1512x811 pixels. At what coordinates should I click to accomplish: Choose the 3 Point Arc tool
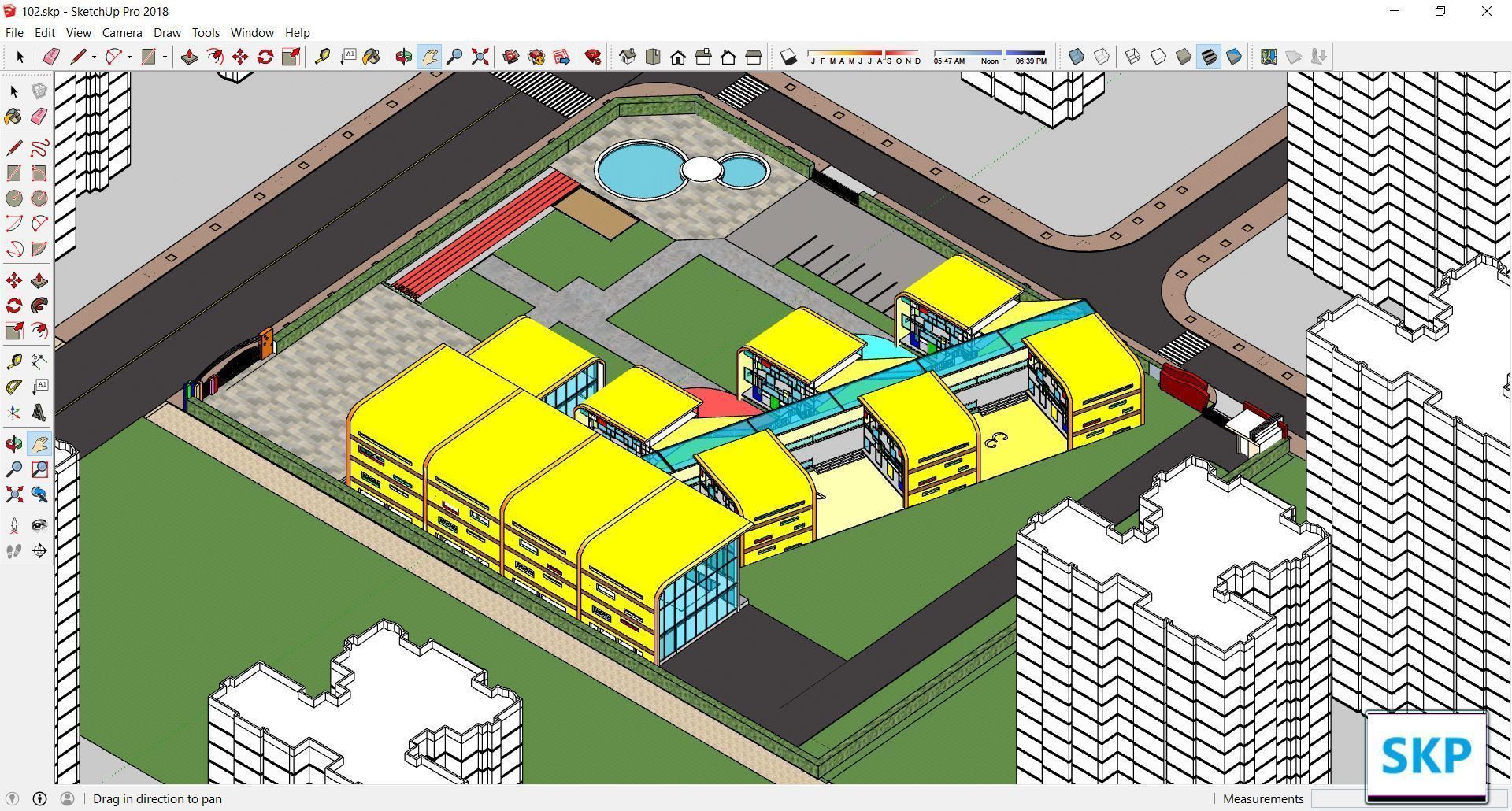(14, 249)
